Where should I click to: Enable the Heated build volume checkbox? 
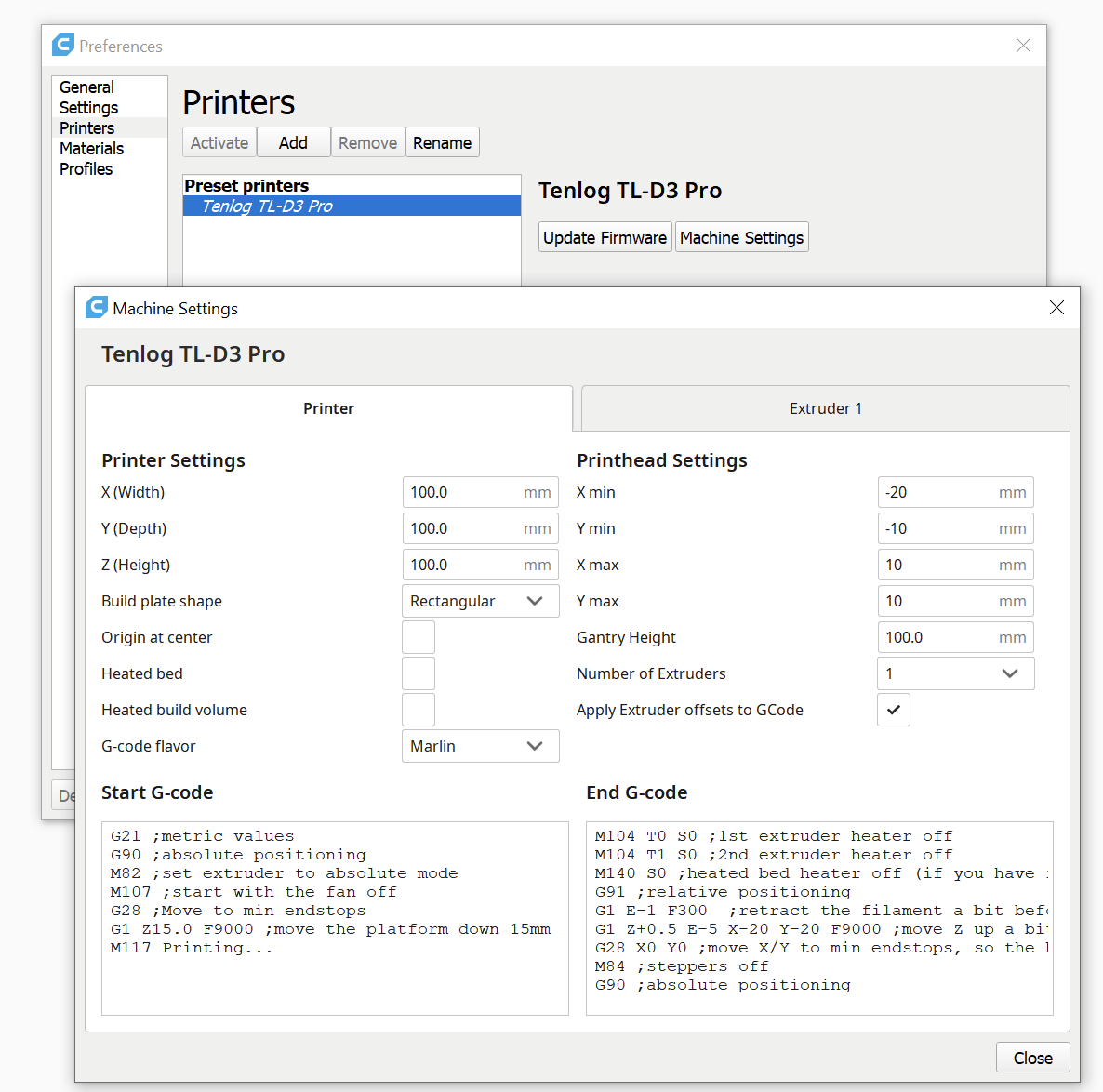(419, 710)
